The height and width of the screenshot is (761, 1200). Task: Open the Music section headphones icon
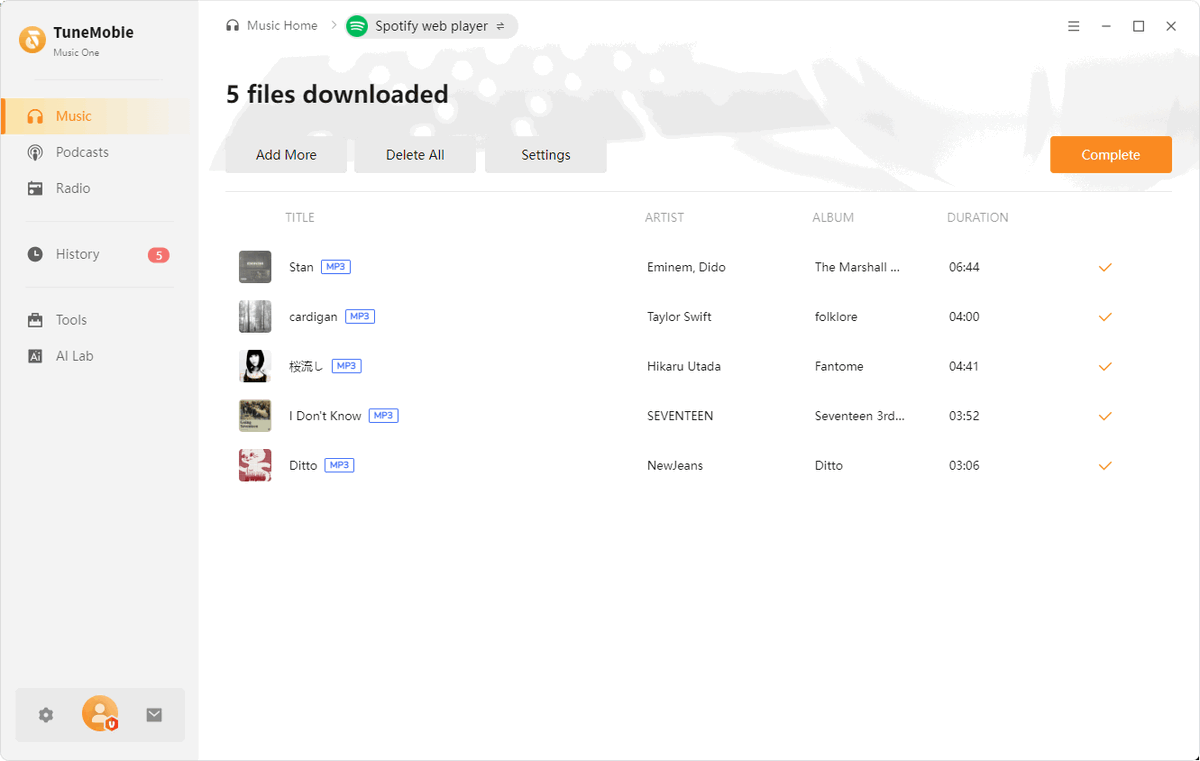click(35, 116)
